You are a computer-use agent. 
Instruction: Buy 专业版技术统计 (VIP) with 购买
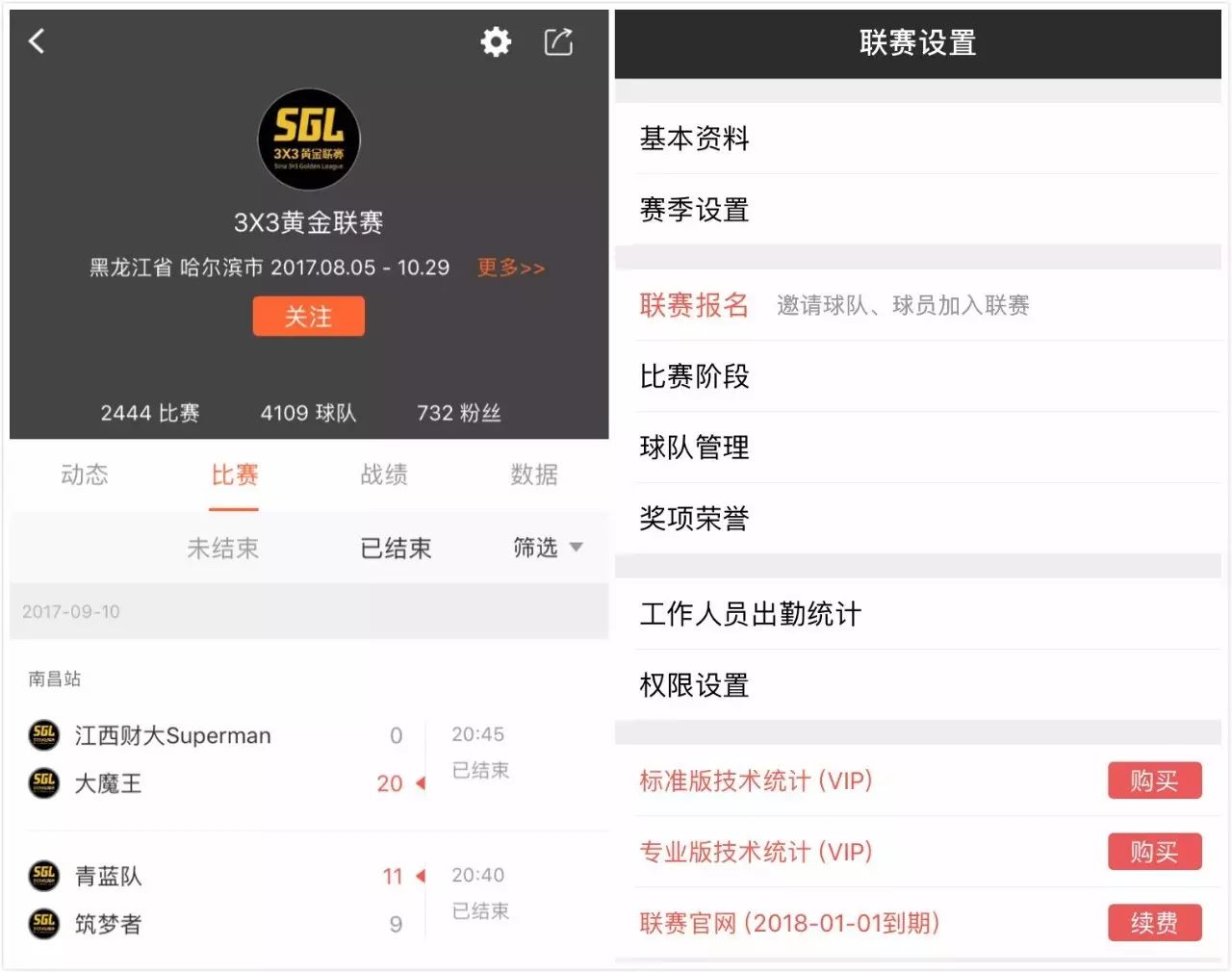point(1155,852)
